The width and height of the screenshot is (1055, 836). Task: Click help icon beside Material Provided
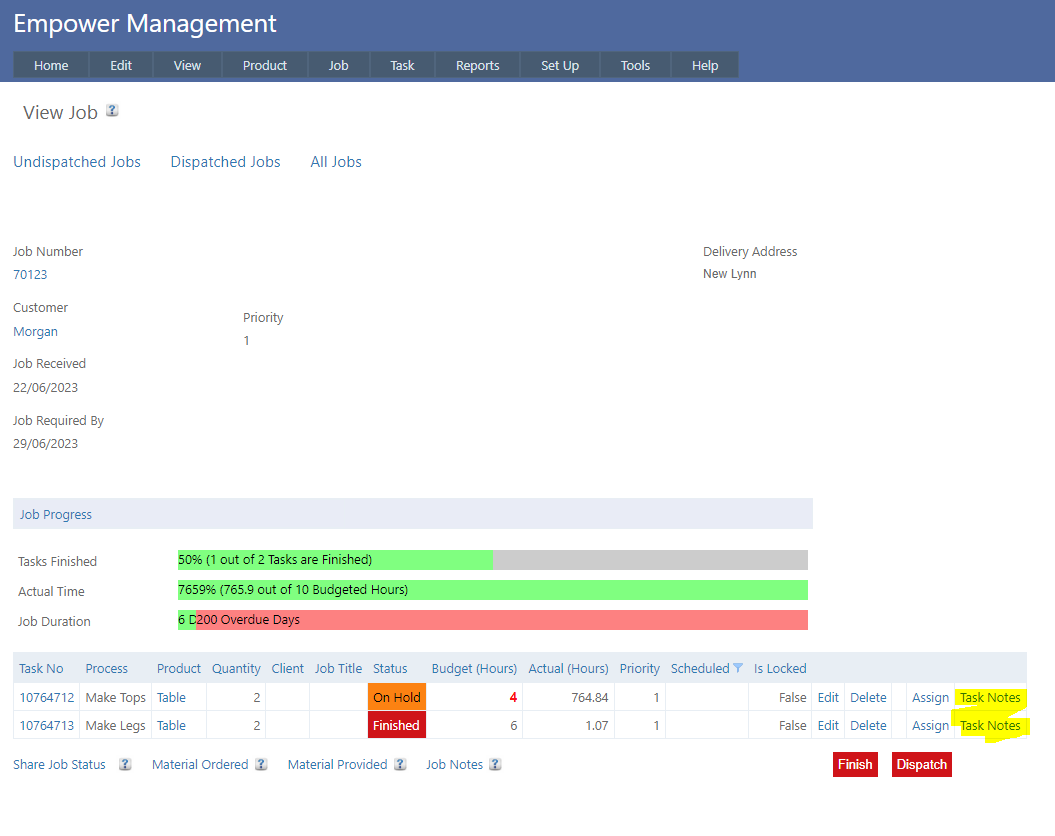(x=400, y=765)
